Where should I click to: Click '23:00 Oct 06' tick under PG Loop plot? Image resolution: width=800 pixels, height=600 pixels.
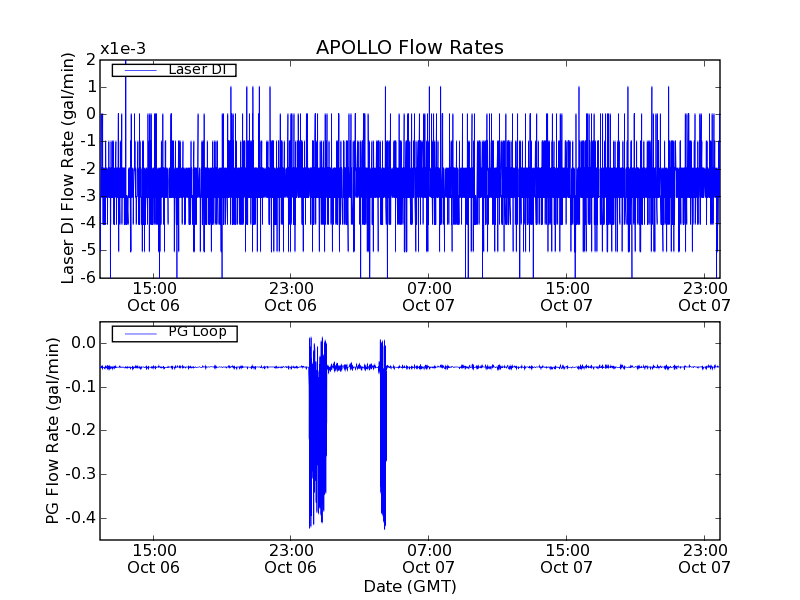pyautogui.click(x=291, y=559)
